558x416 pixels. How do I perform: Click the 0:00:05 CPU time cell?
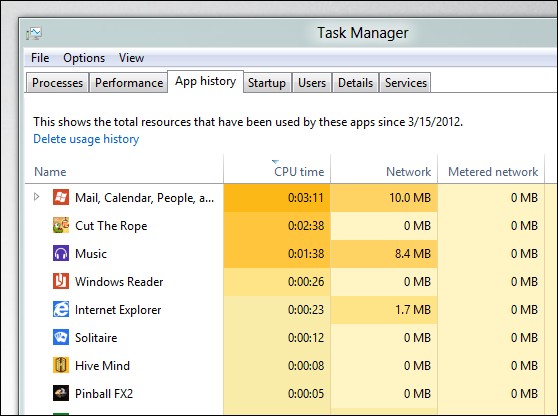[277, 394]
